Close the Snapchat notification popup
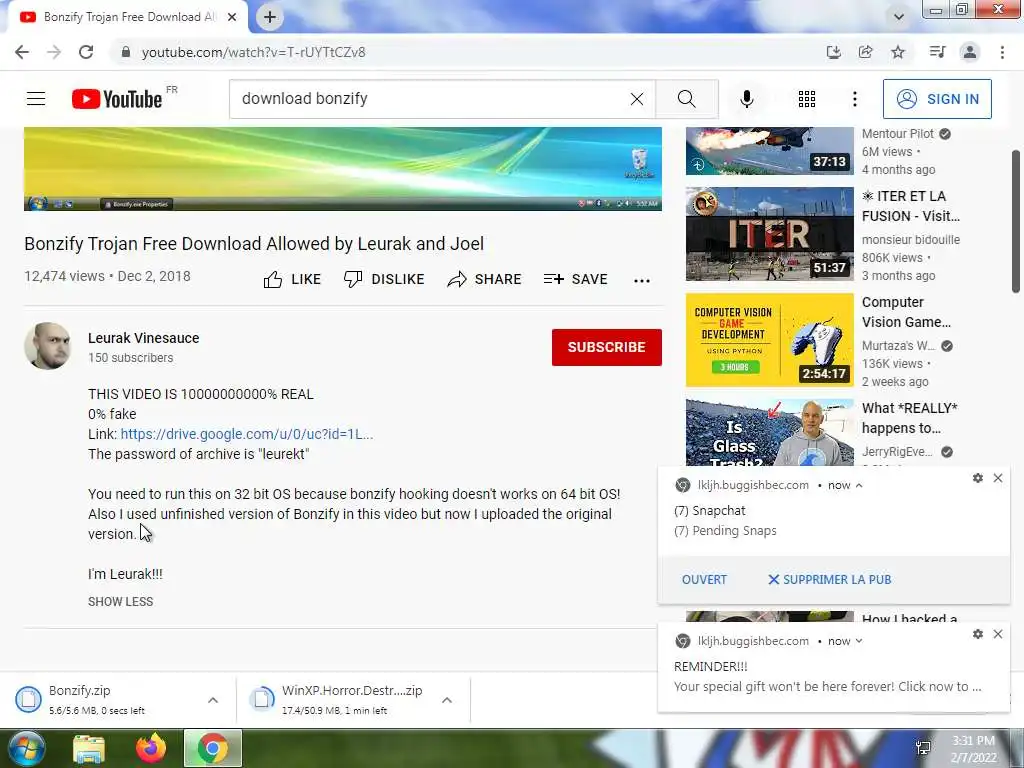The image size is (1024, 768). (x=998, y=478)
